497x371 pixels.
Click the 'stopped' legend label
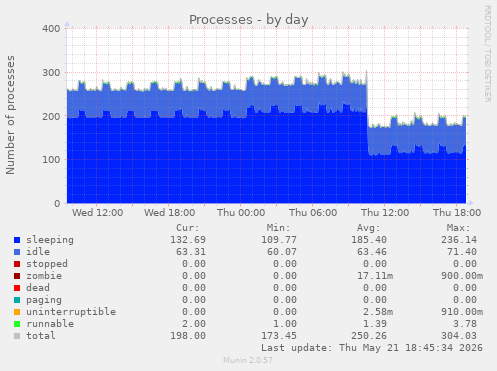47,264
